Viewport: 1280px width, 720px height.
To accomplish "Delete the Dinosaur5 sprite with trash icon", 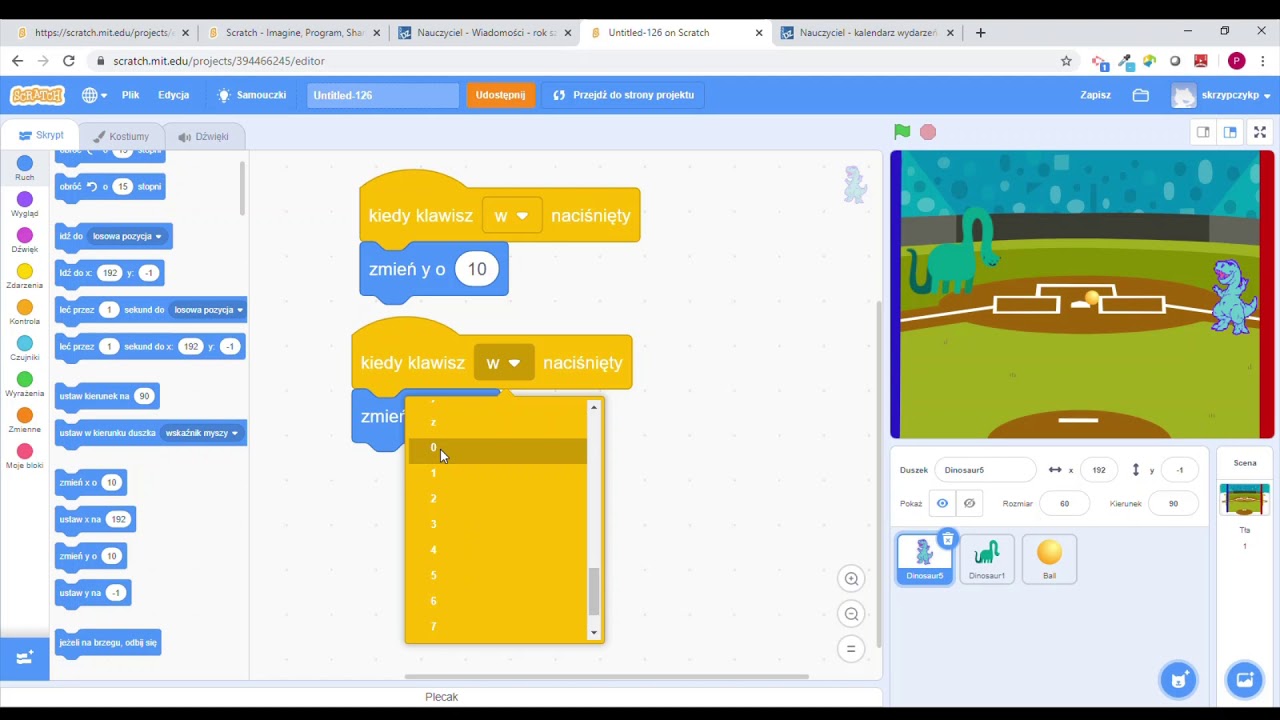I will tap(947, 540).
